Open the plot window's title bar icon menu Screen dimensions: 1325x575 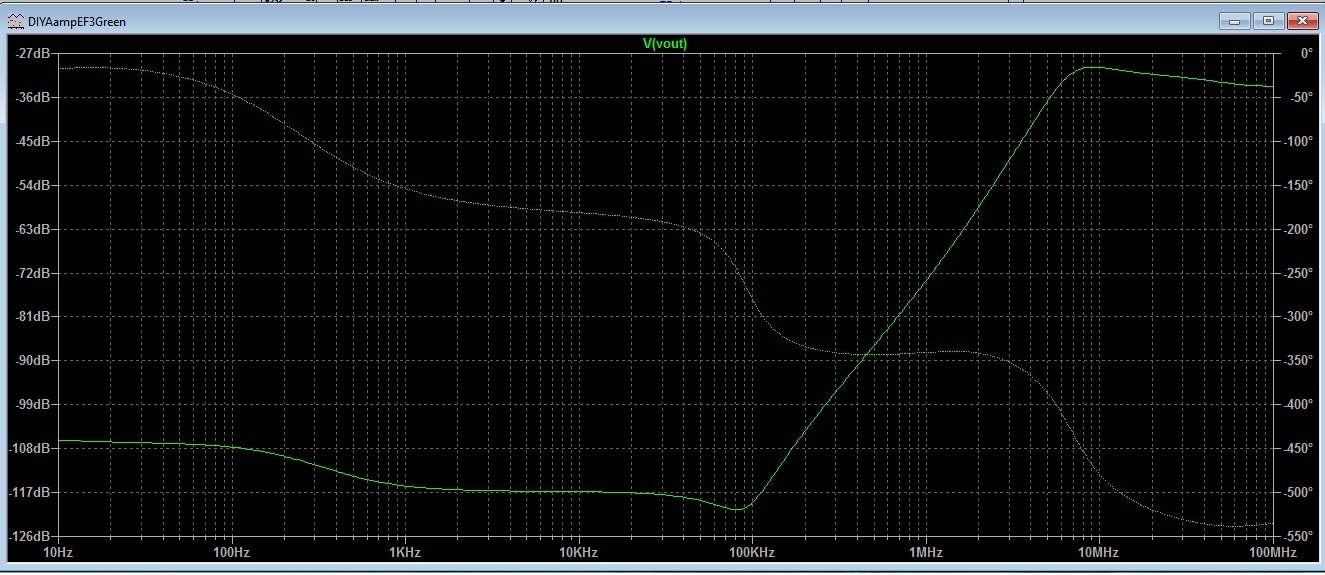(x=17, y=21)
